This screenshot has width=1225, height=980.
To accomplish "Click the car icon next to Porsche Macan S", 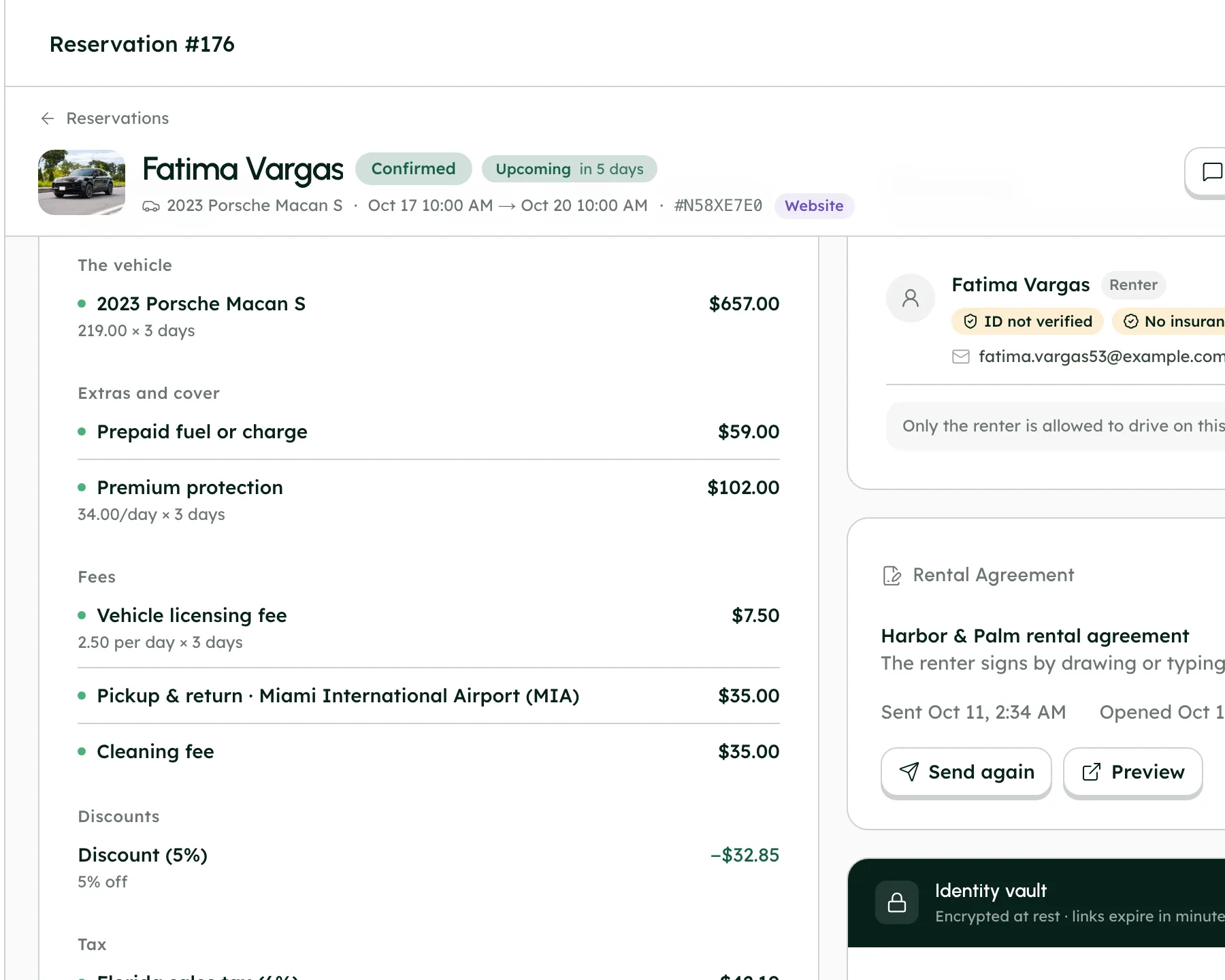I will pyautogui.click(x=151, y=206).
